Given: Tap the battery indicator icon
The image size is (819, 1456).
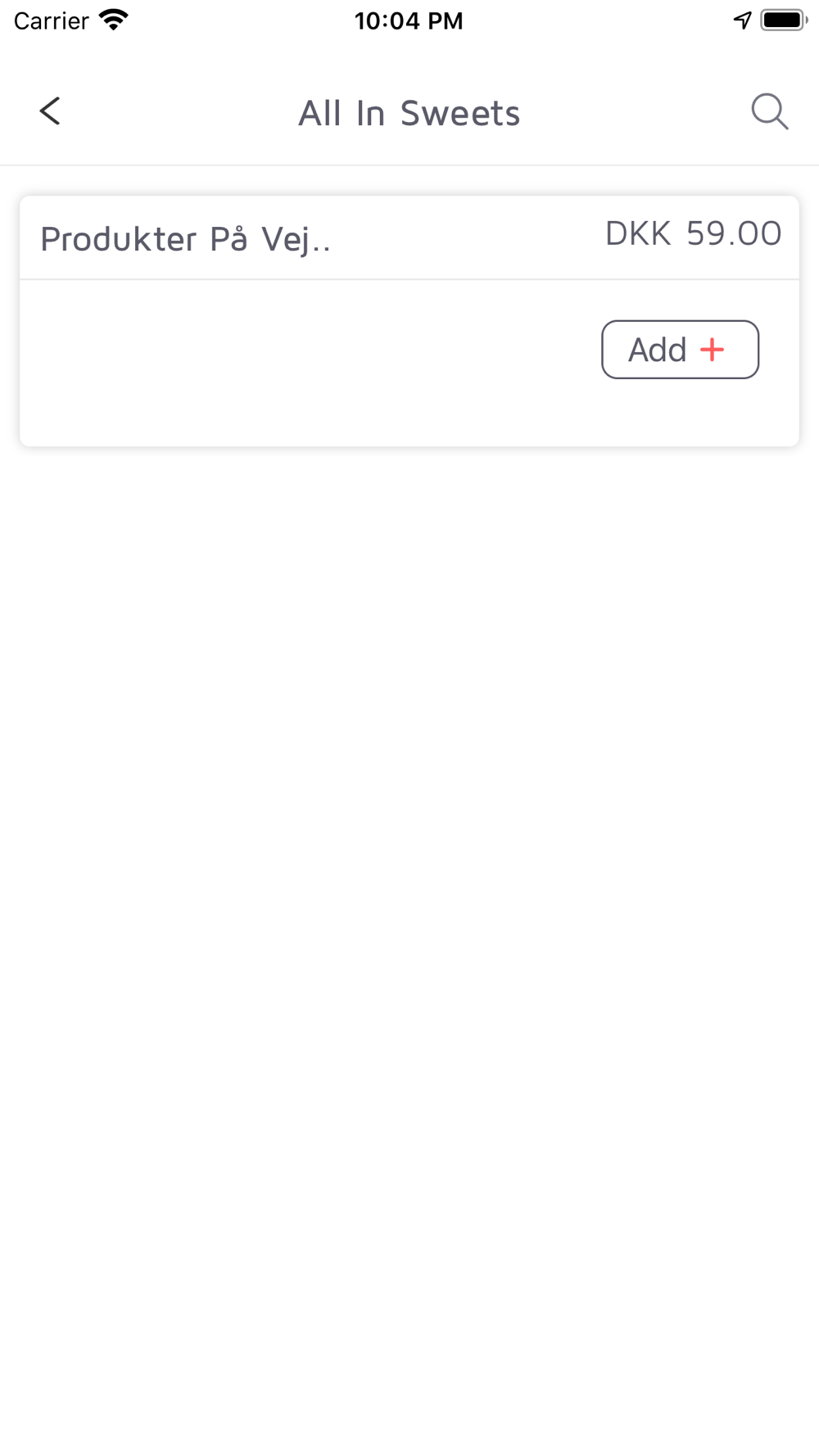Looking at the screenshot, I should point(783,20).
